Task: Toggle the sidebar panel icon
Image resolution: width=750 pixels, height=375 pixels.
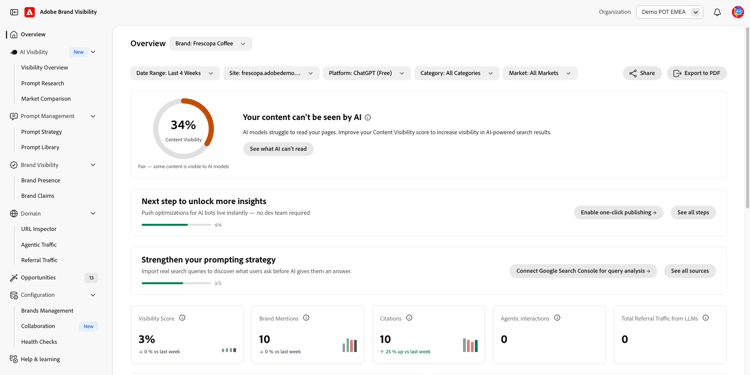Action: click(14, 12)
